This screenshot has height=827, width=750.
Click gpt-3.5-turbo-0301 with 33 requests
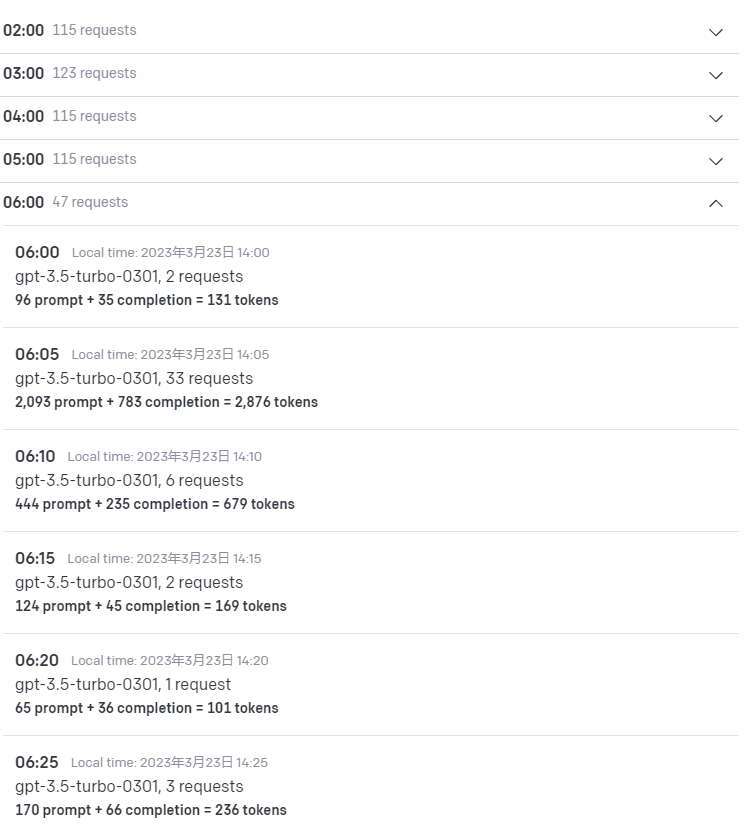134,378
